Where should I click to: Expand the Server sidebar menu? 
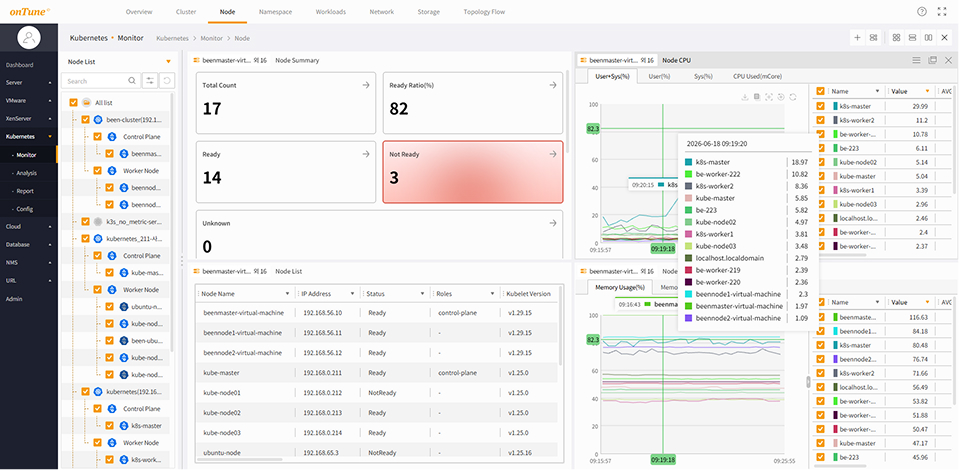point(50,83)
